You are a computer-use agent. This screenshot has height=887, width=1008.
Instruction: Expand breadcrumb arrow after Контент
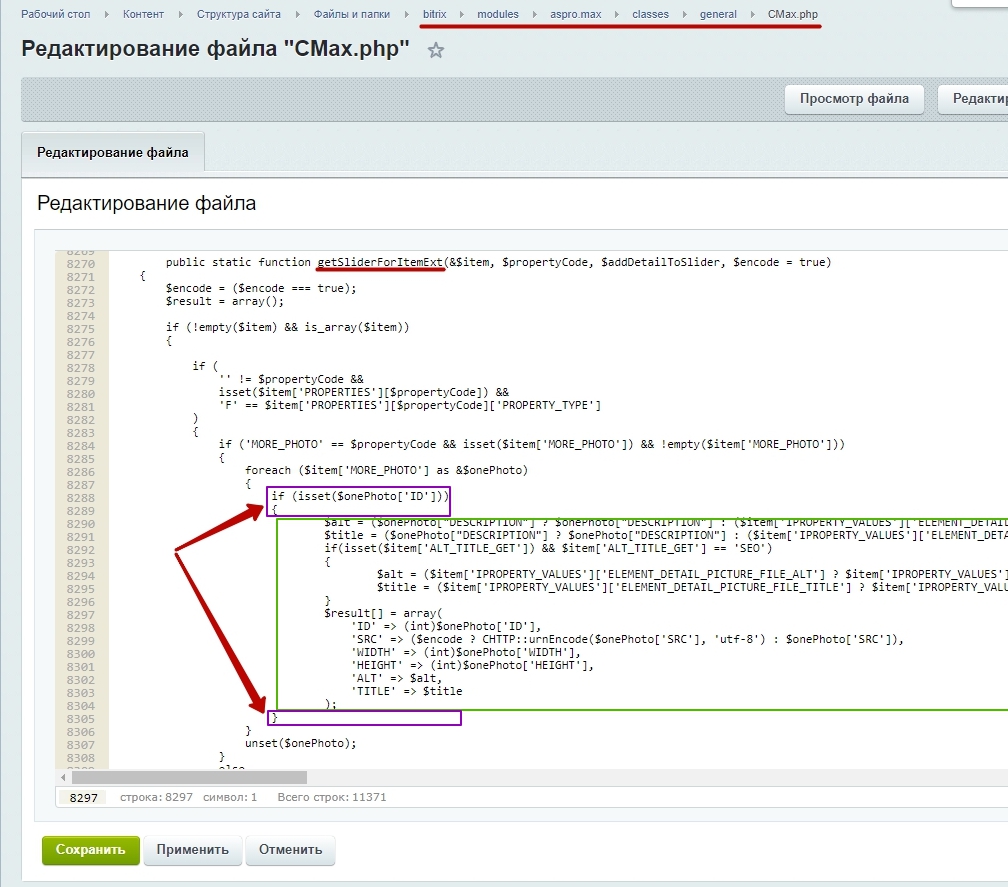[x=181, y=15]
